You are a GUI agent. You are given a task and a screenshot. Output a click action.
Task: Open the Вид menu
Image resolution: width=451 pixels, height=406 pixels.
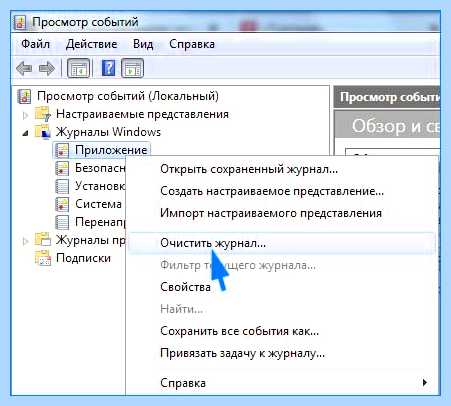pyautogui.click(x=143, y=44)
